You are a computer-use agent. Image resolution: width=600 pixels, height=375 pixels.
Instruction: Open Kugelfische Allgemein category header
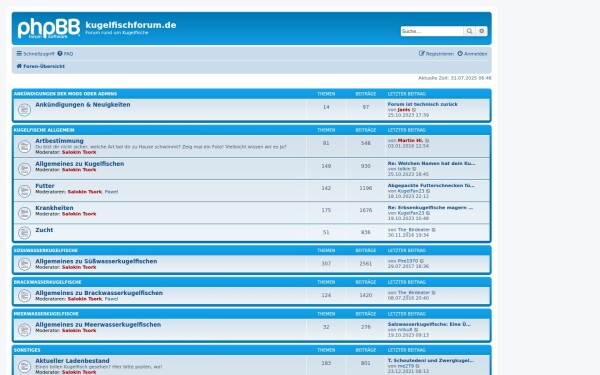click(44, 130)
